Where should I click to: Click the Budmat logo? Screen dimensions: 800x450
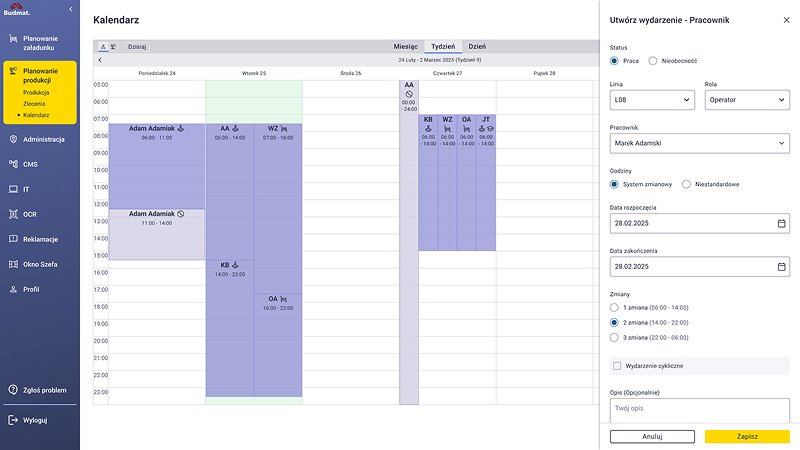point(16,9)
